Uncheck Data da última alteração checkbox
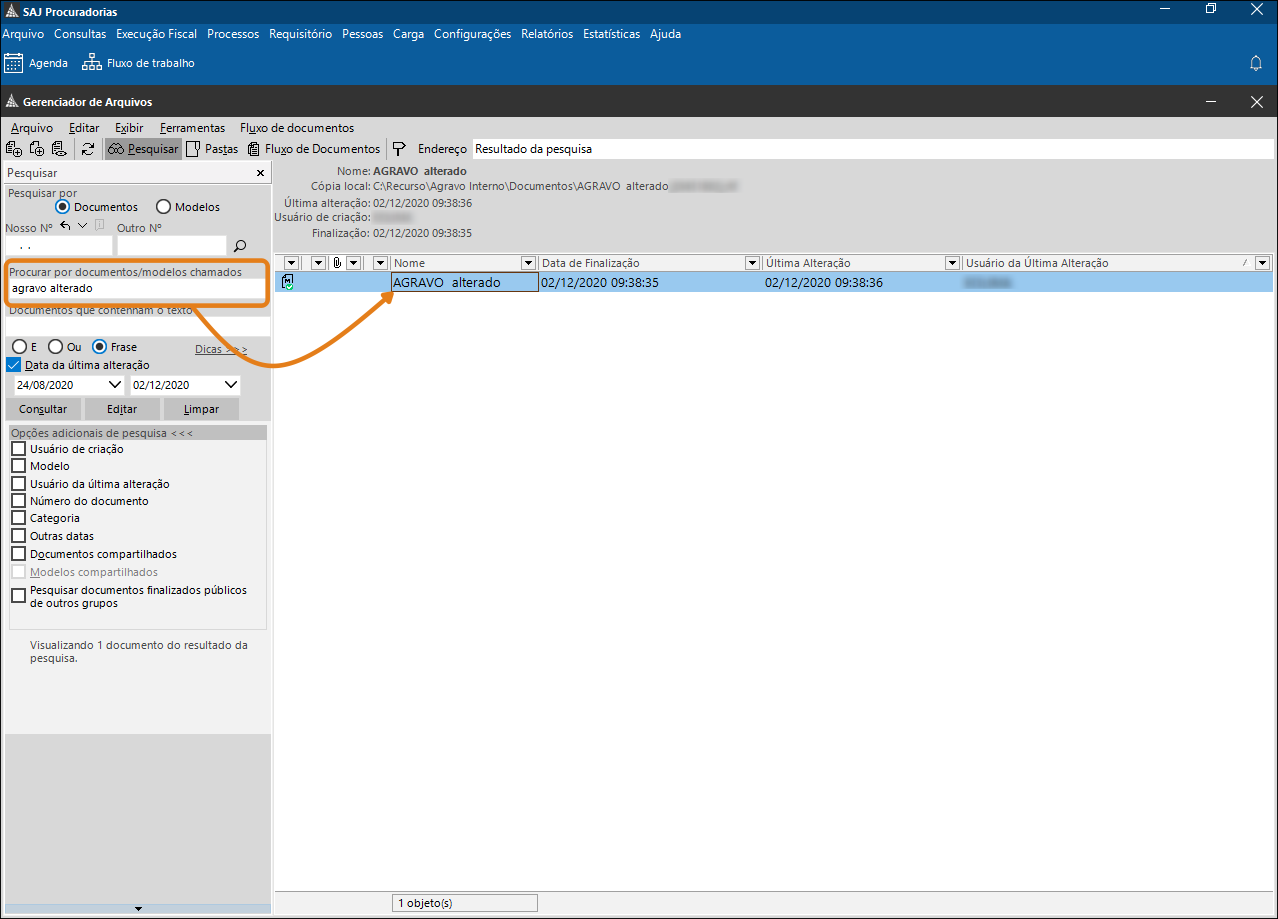1278x919 pixels. (14, 365)
